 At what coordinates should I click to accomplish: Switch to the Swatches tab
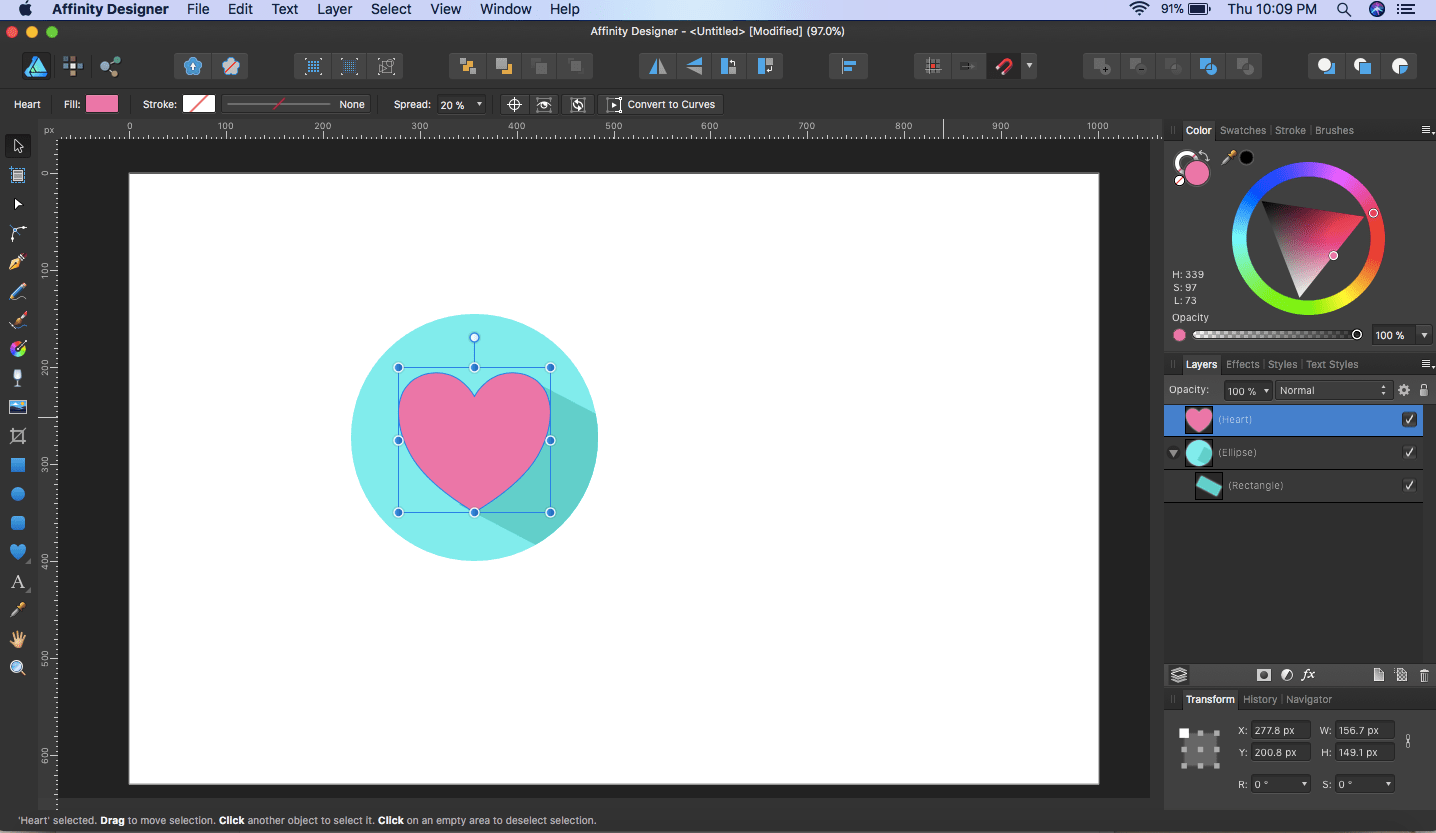click(x=1242, y=130)
